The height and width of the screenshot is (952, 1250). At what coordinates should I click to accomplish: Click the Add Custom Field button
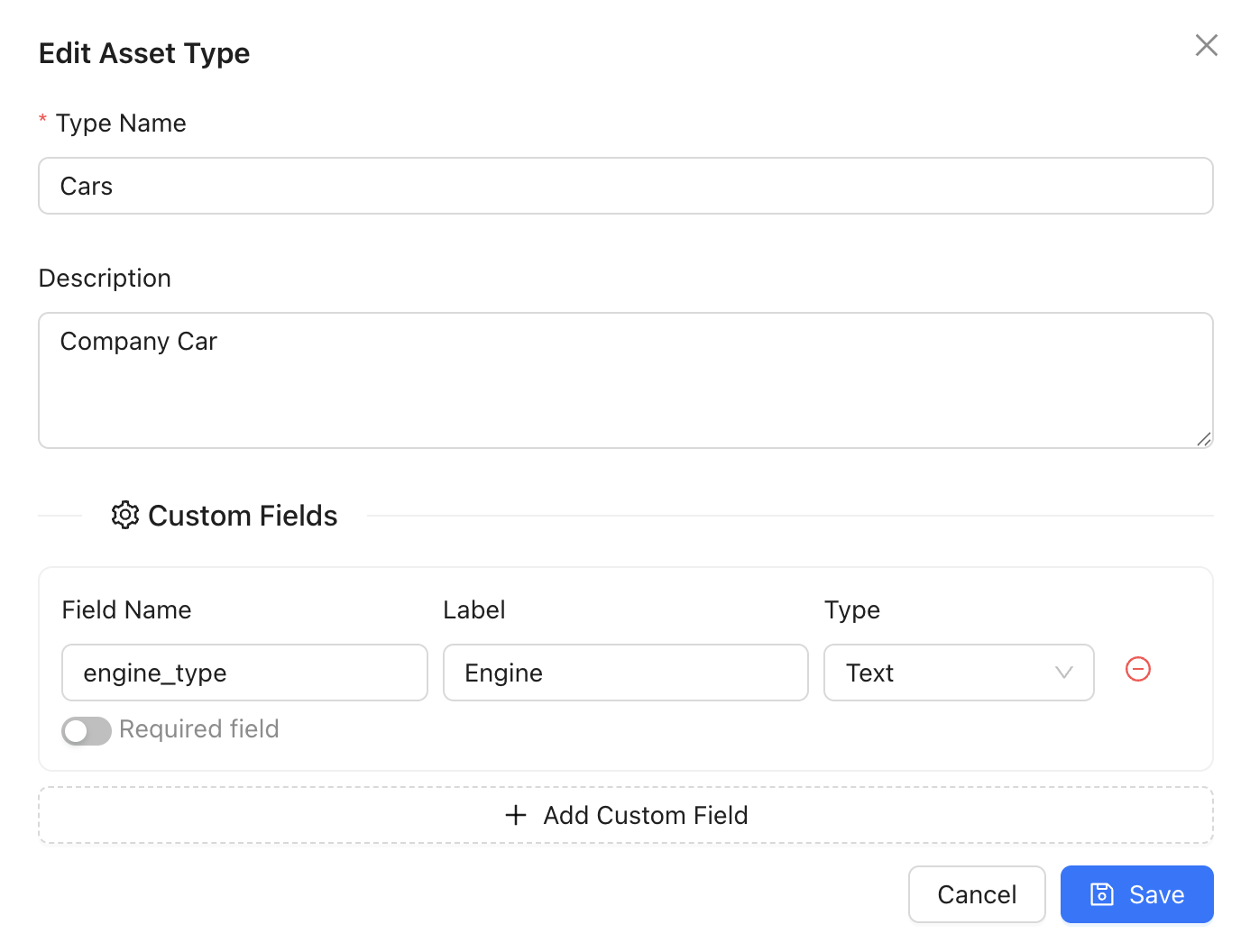pos(625,815)
